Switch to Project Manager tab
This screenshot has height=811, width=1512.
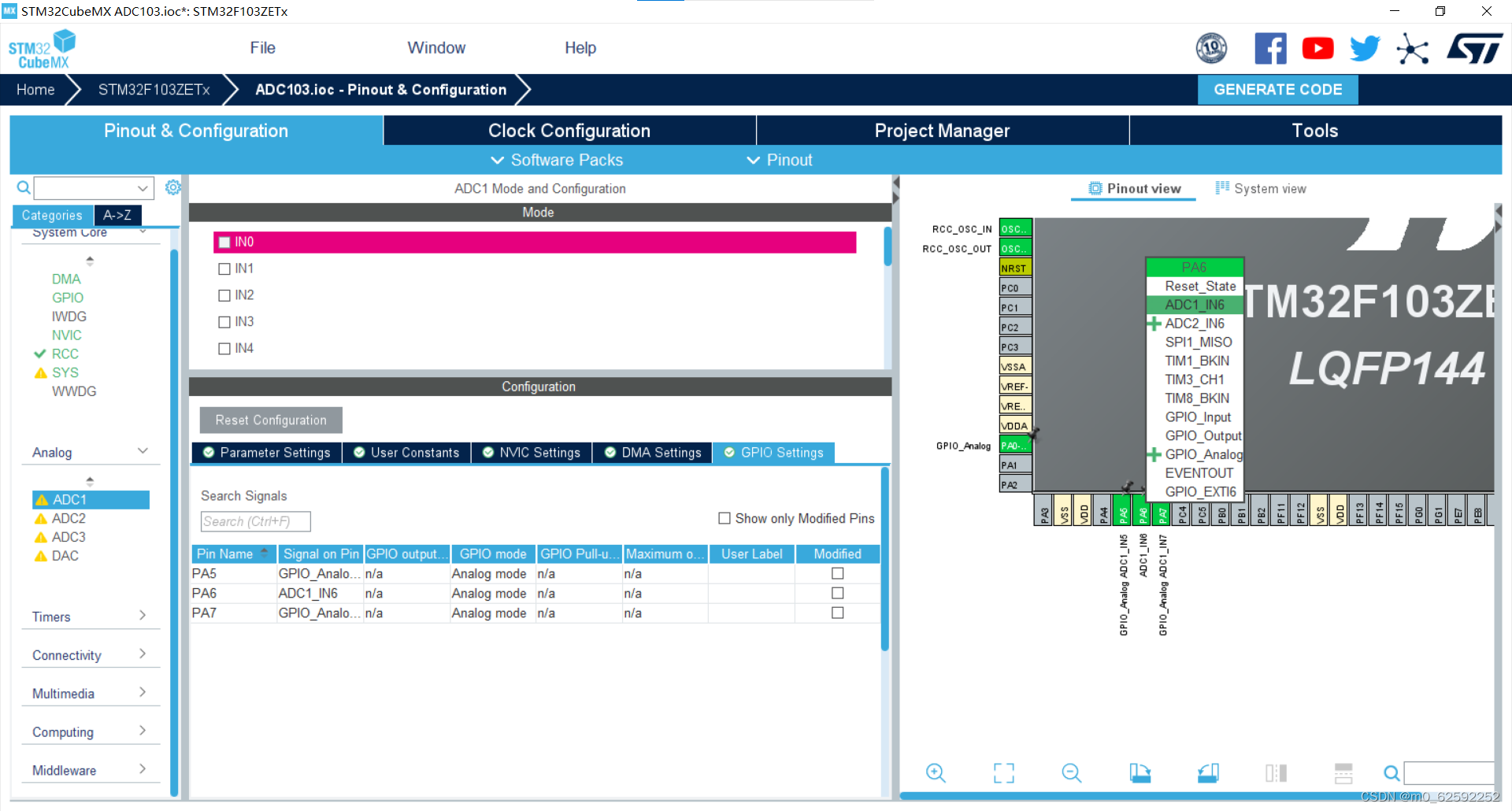pos(943,131)
